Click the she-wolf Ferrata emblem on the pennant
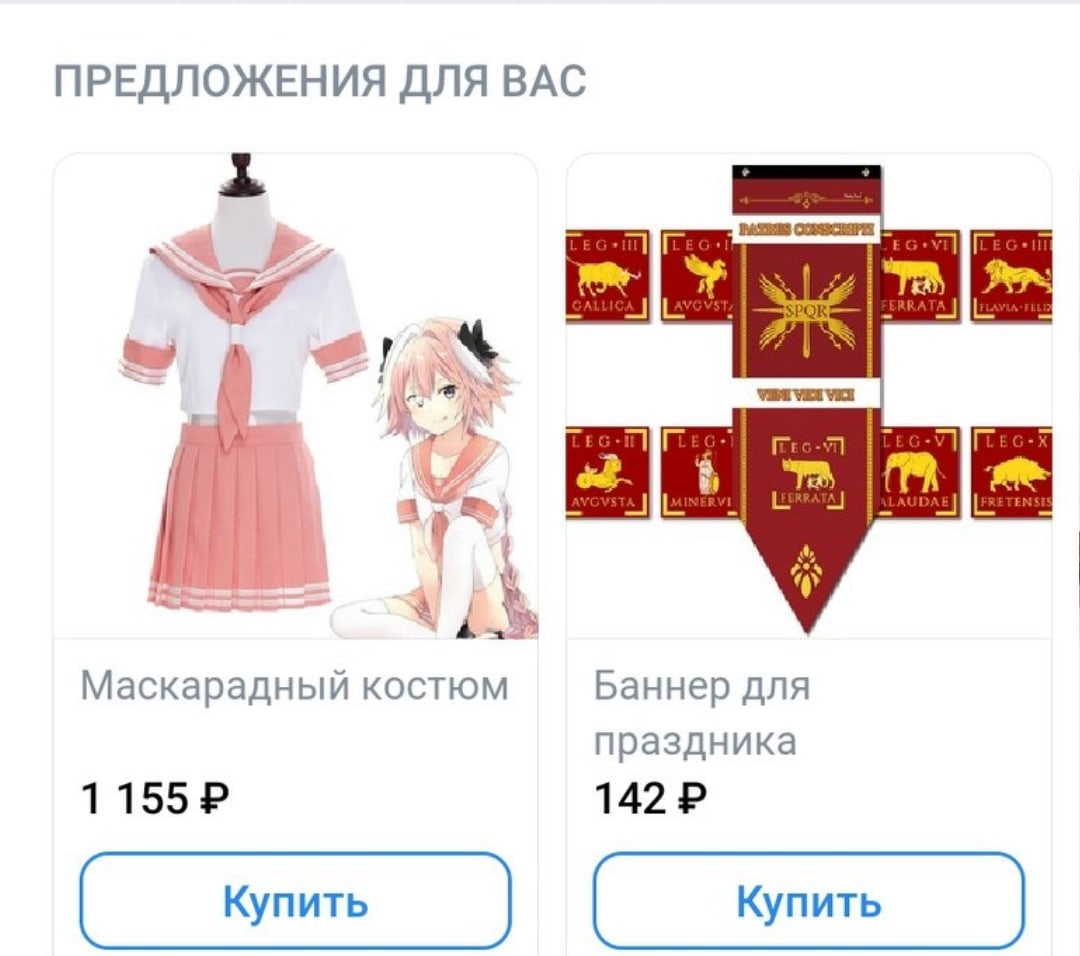1080x956 pixels. pos(807,473)
